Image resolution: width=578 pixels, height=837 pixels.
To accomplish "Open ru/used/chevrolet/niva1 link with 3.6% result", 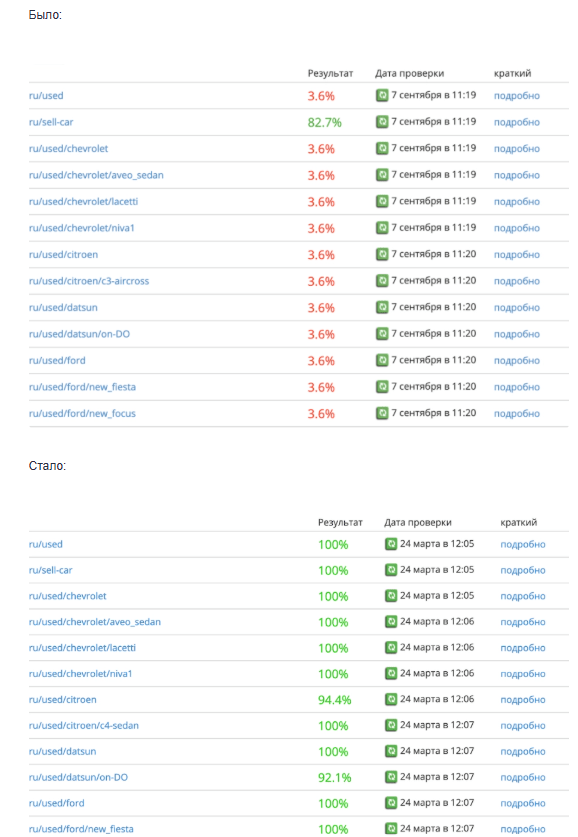I will (x=82, y=228).
